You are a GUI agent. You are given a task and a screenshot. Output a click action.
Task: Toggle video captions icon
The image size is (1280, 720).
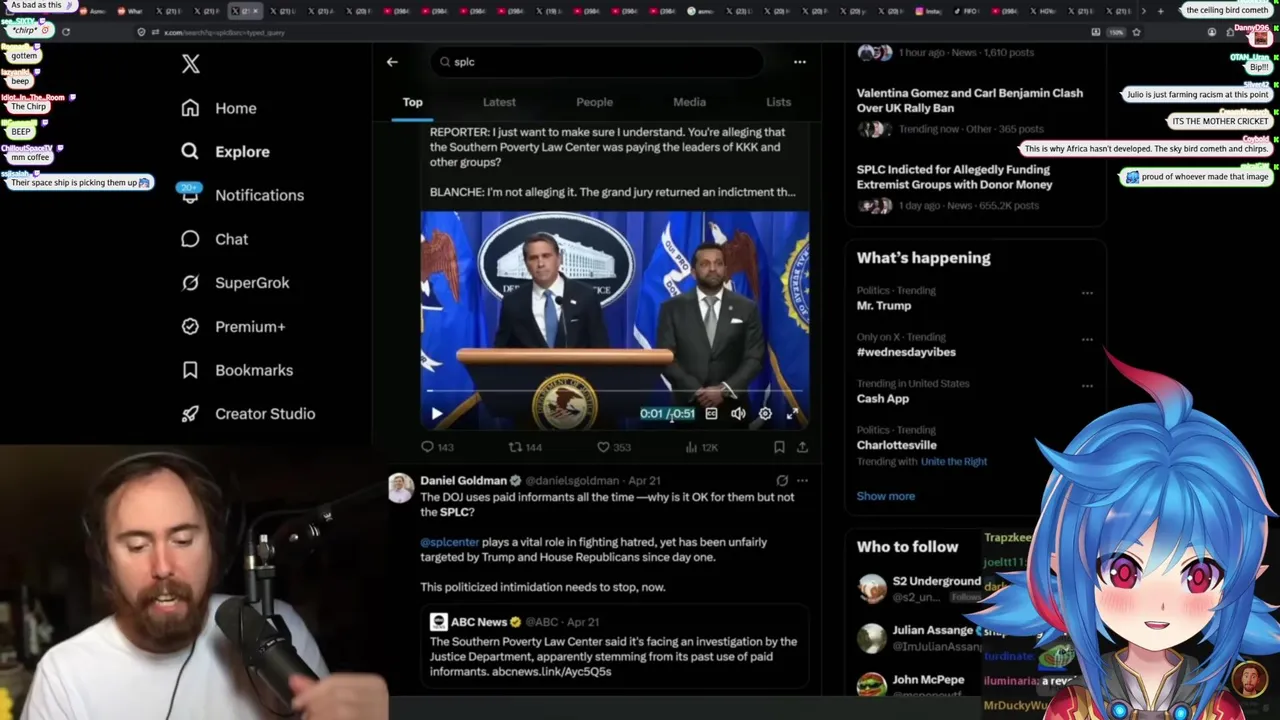[711, 414]
